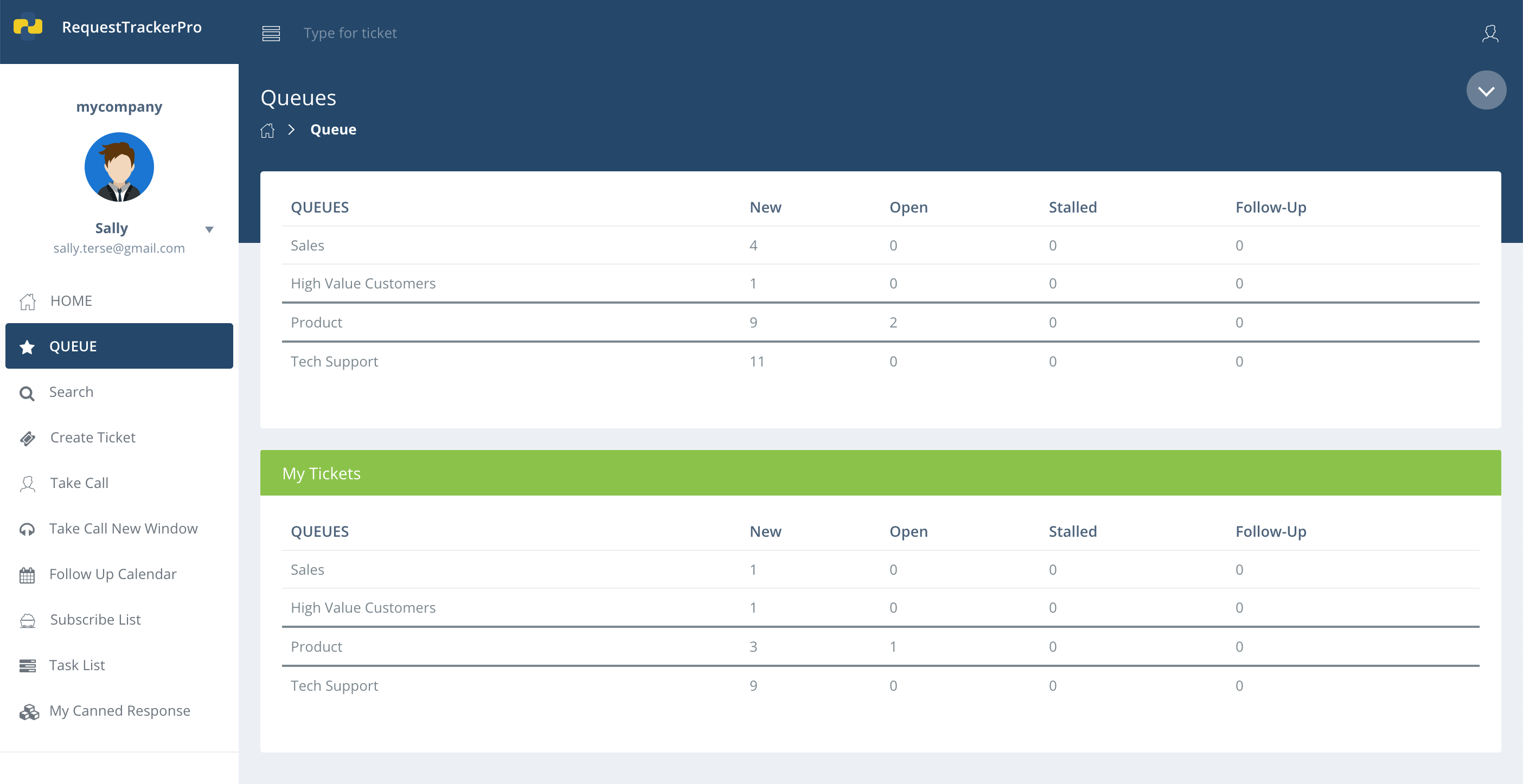Open Sales in My Tickets table
Viewport: 1523px width, 784px height.
click(307, 569)
